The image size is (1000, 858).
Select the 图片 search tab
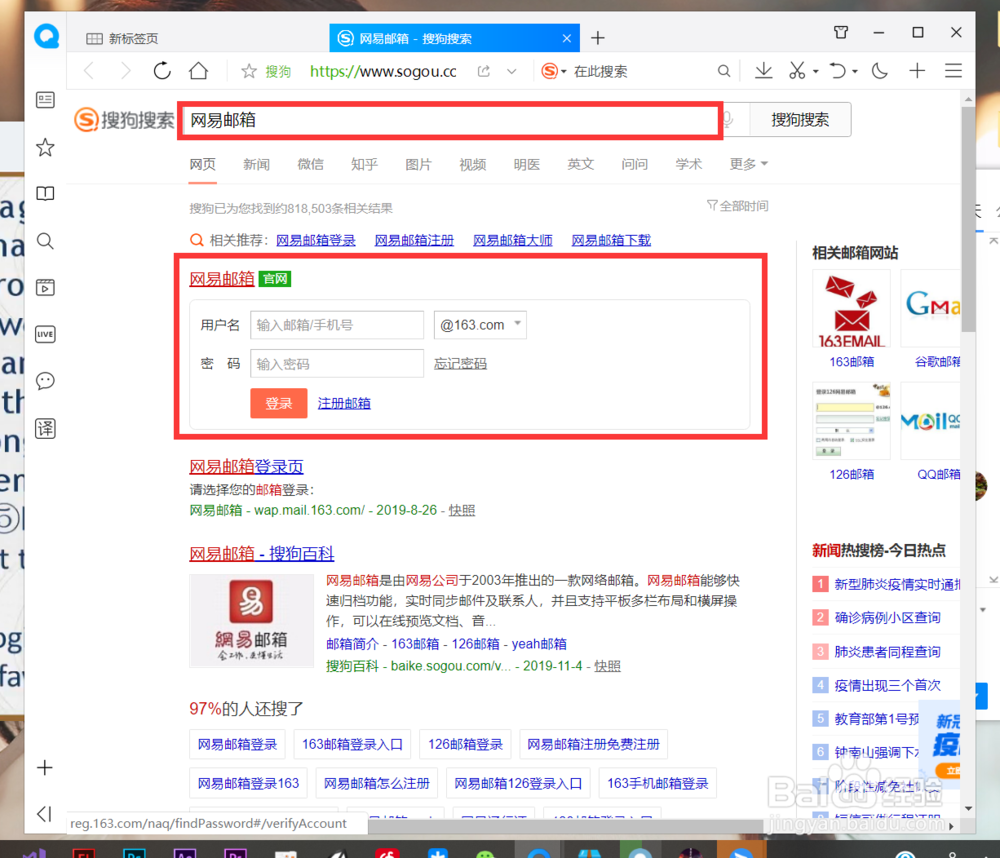coord(418,164)
